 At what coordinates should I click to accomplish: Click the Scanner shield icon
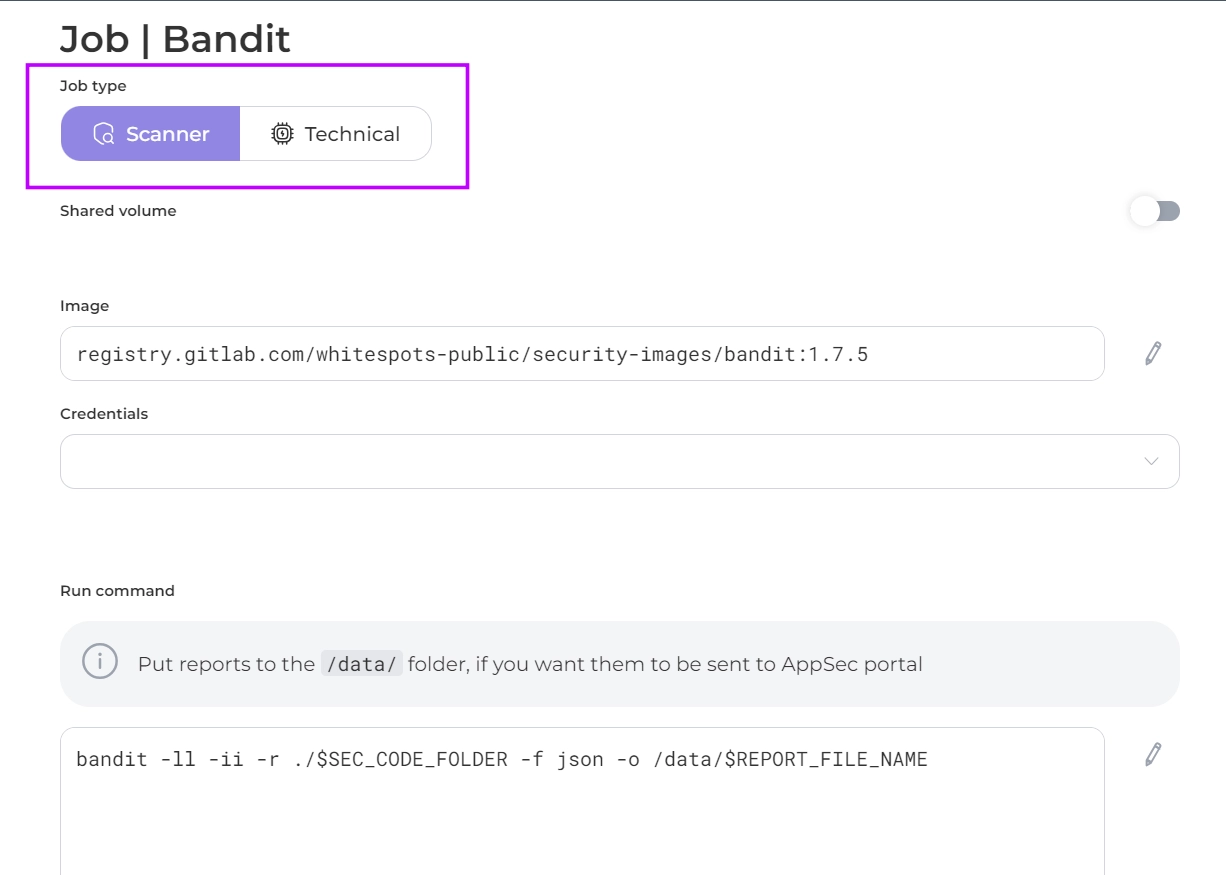pyautogui.click(x=103, y=134)
